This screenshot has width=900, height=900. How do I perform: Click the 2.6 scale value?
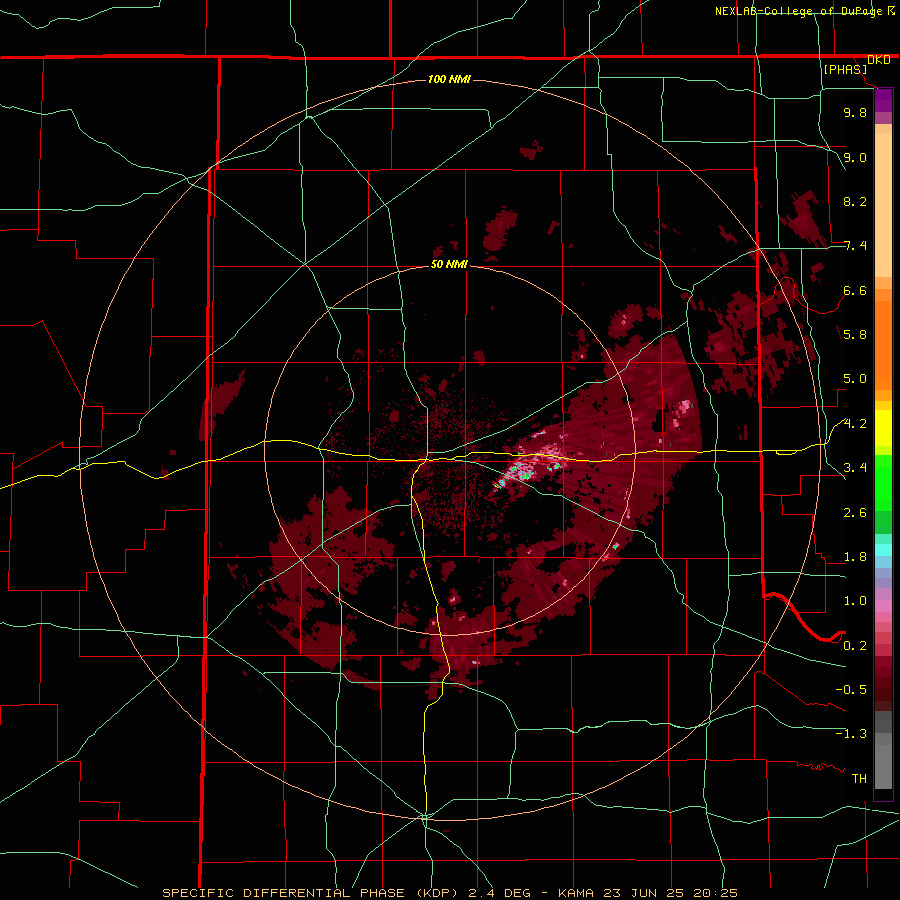click(x=855, y=512)
